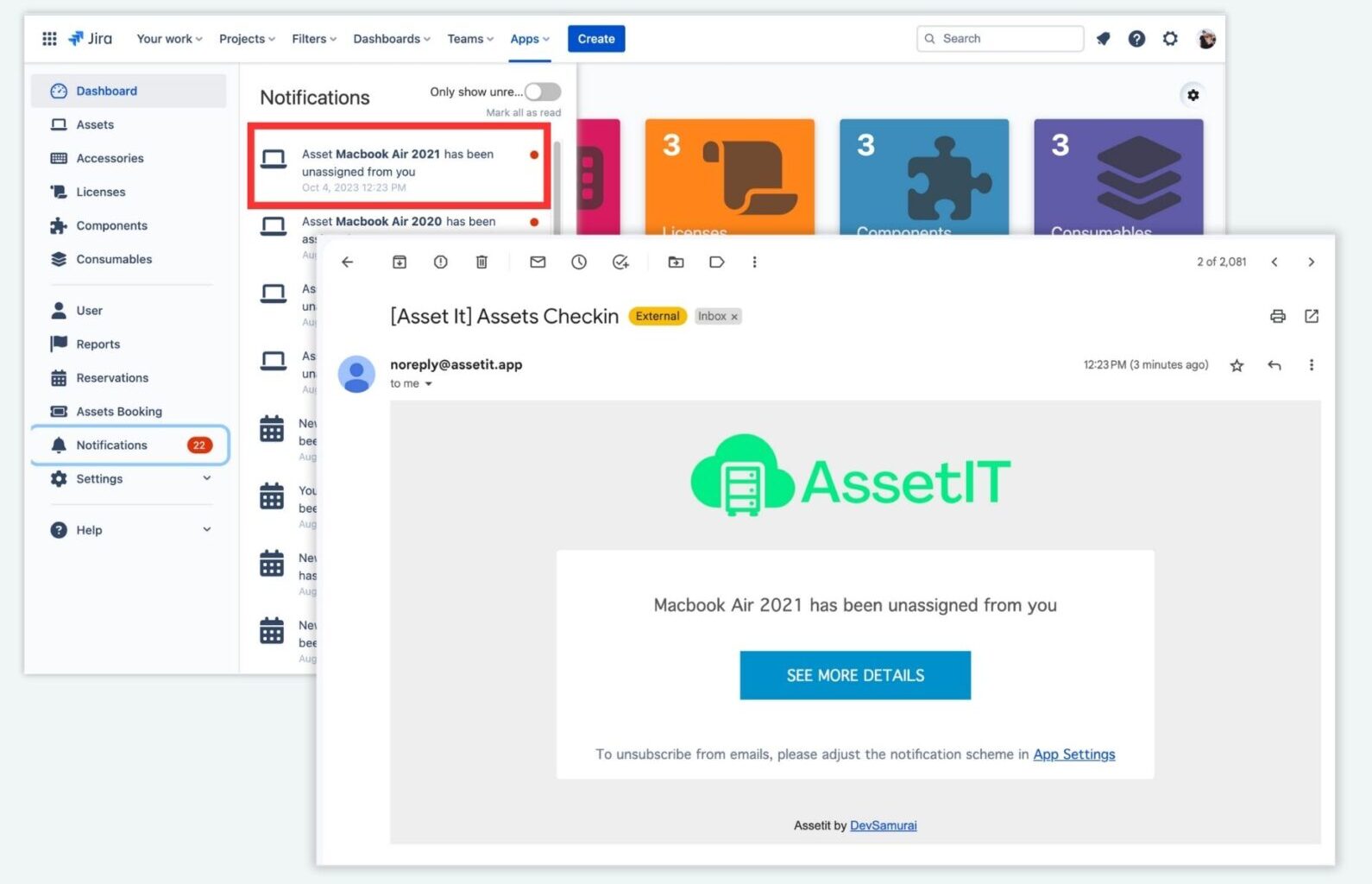Screen dimensions: 1372x884
Task: Reply to the email
Action: (x=1274, y=365)
